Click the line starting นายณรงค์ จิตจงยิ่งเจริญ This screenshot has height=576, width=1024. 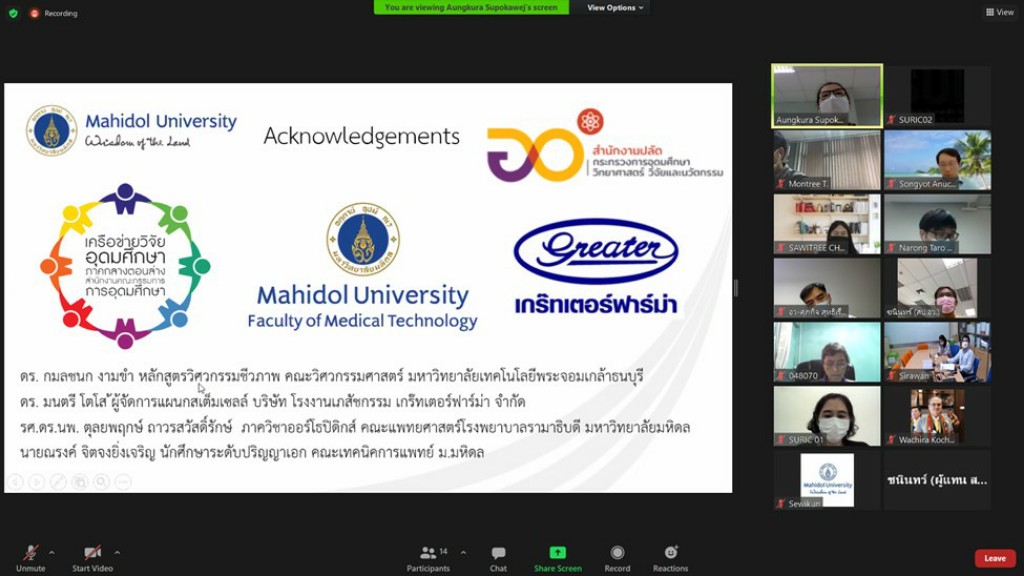[252, 452]
